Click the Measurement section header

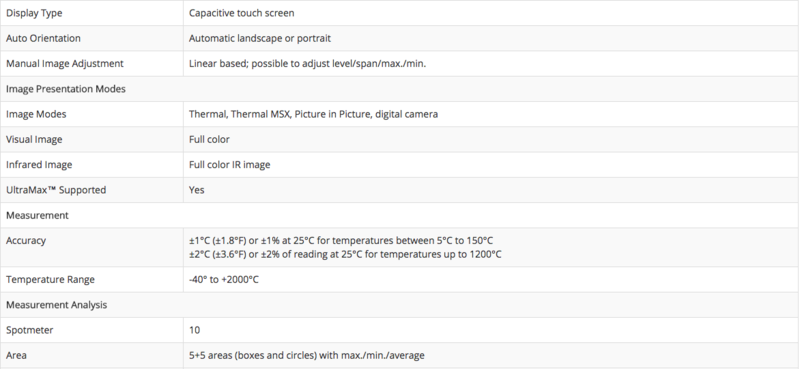(x=37, y=215)
